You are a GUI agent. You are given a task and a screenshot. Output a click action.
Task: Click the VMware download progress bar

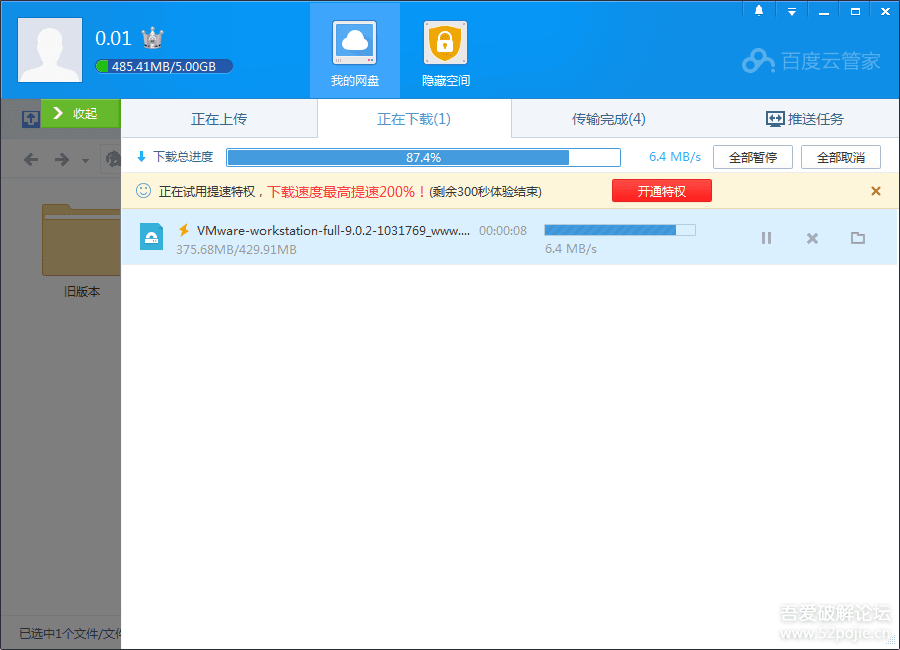[620, 230]
